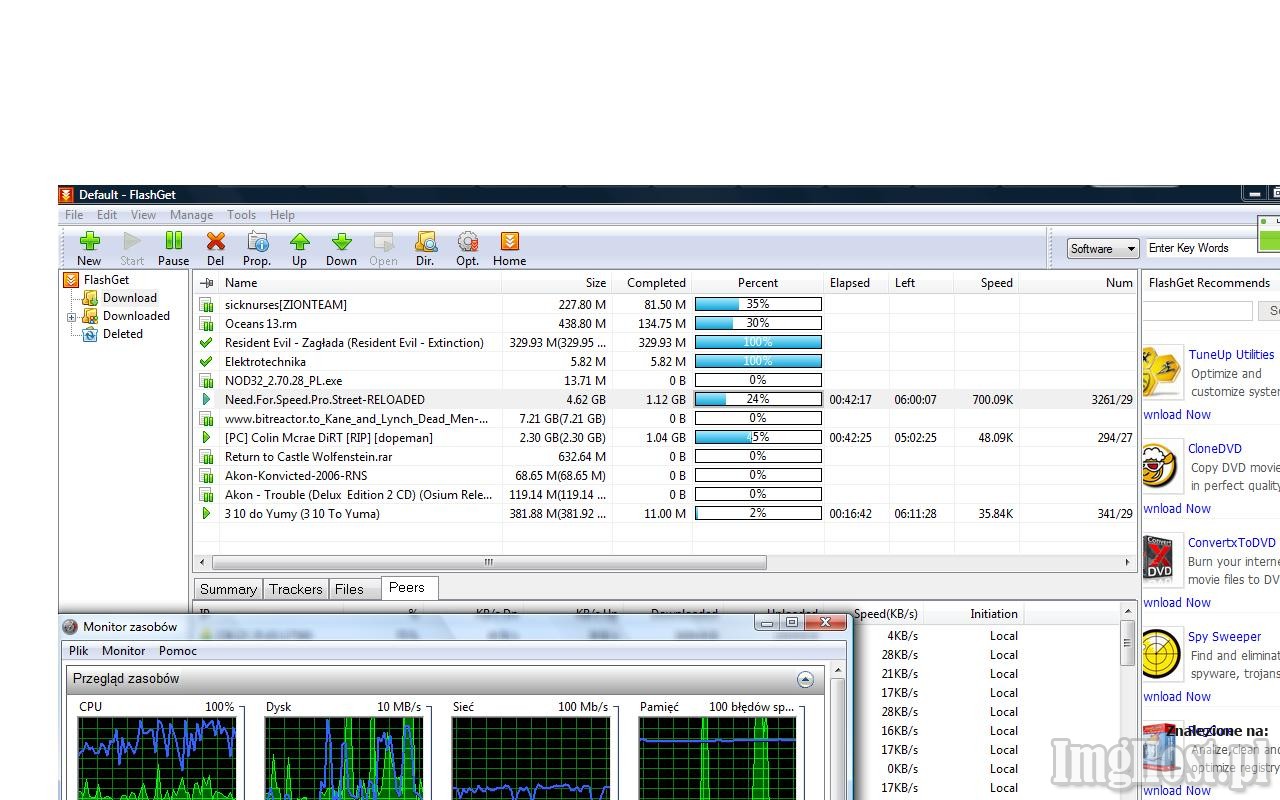Select the Akon-Konvicted-2006-RNS row
The image size is (1280, 800).
coord(665,476)
